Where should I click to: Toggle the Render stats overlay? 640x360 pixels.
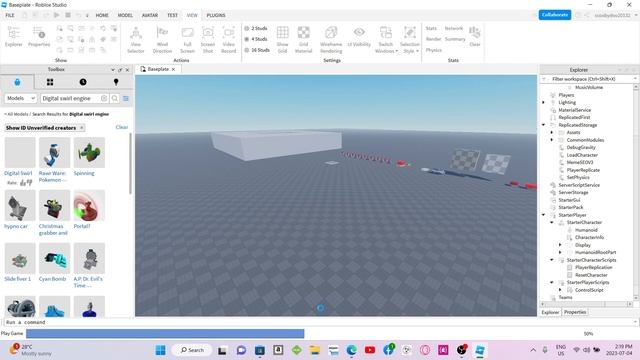(433, 39)
